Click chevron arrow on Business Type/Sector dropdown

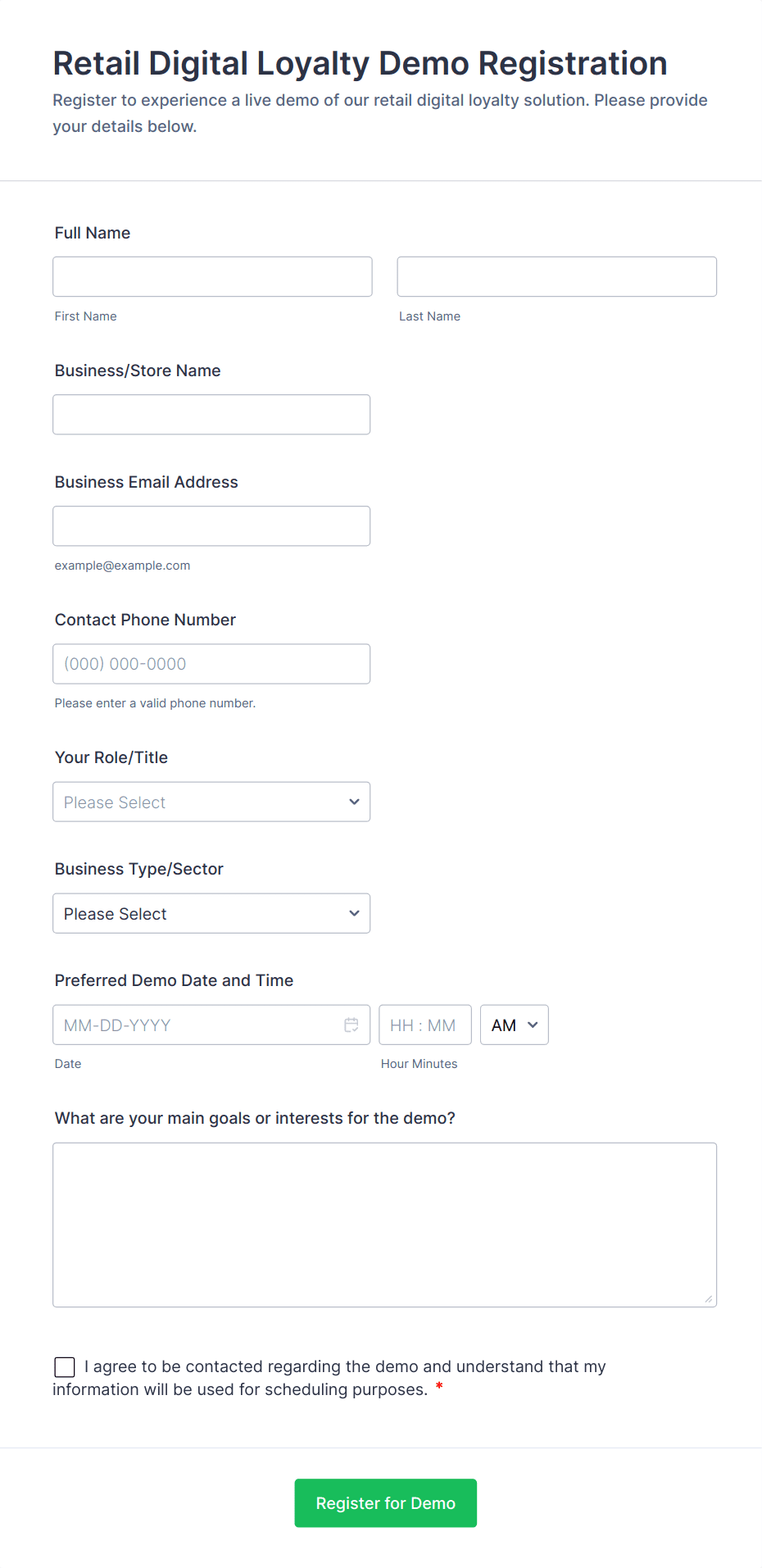coord(354,913)
